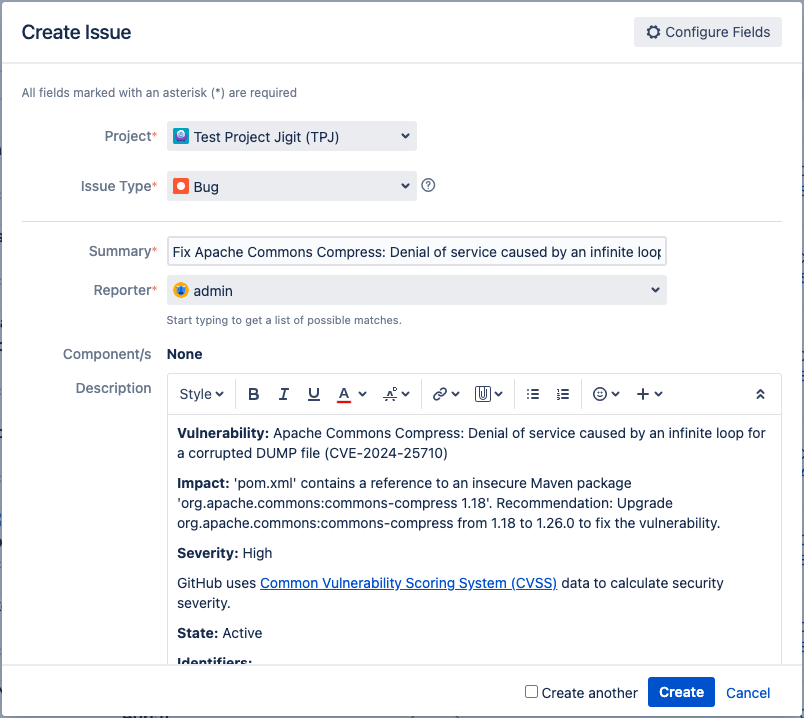Toggle bold formatting in description toolbar
The image size is (804, 718).
(254, 394)
